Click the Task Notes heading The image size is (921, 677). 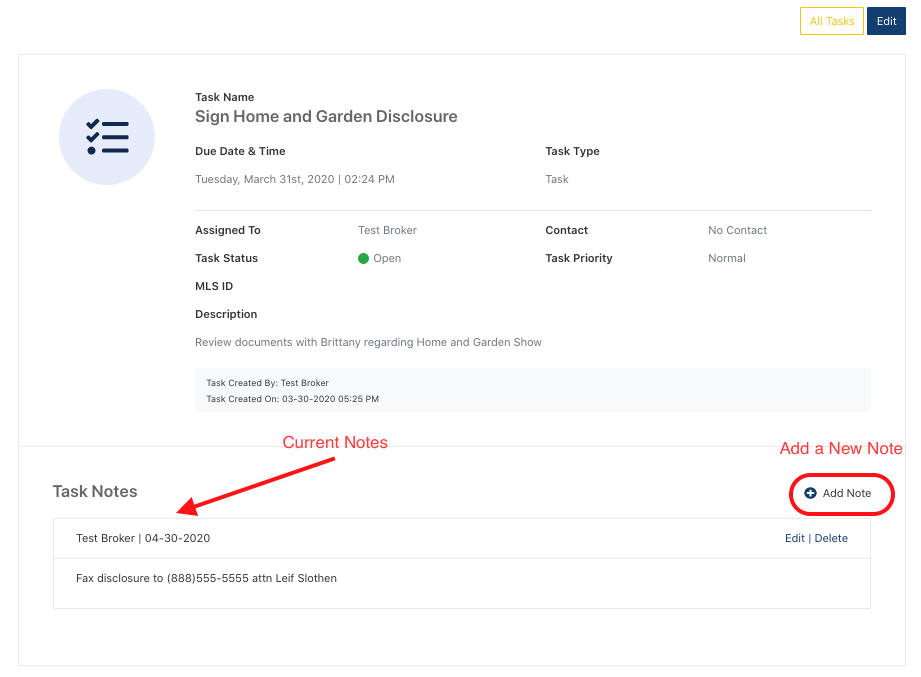click(x=95, y=491)
